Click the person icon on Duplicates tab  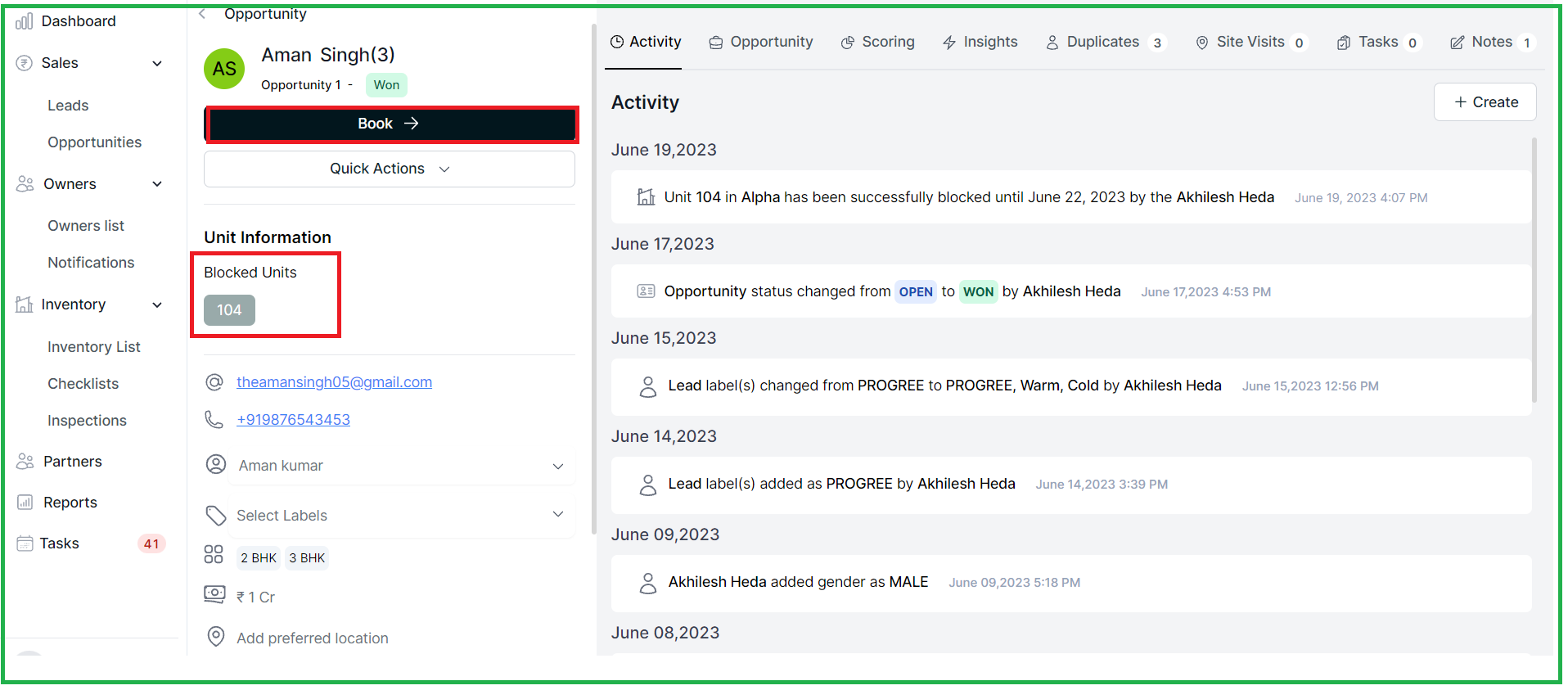[x=1052, y=43]
